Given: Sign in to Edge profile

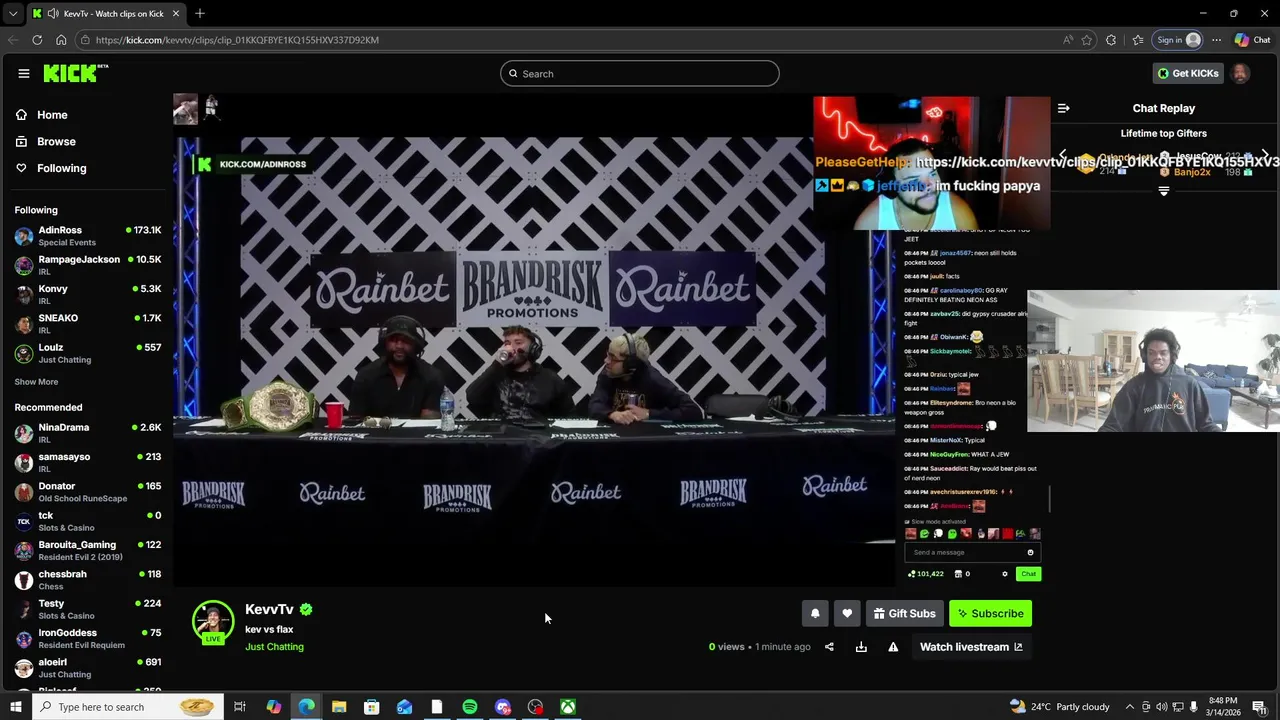Looking at the screenshot, I should pos(1178,40).
